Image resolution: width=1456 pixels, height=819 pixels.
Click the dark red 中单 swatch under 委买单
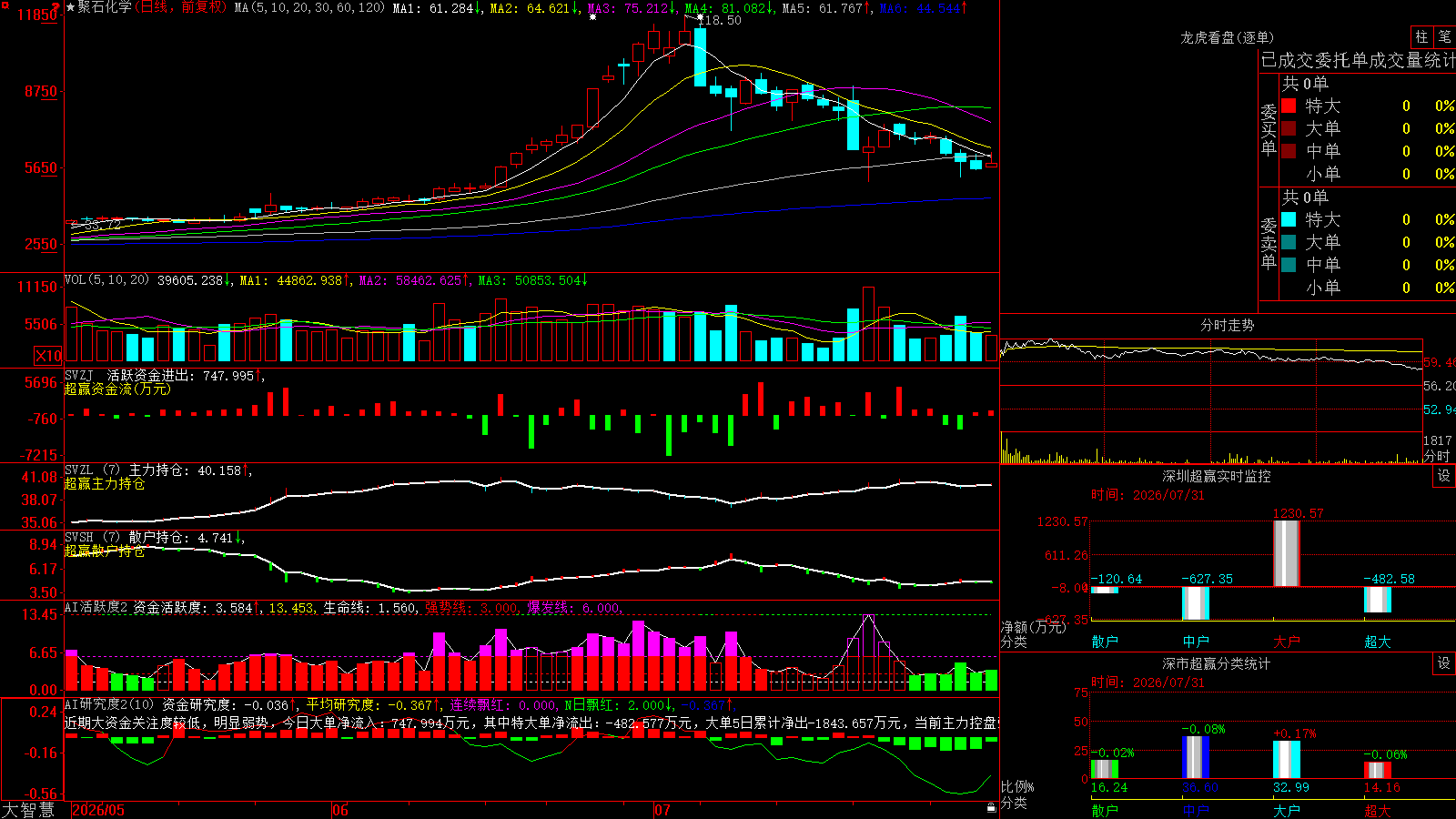click(1289, 151)
